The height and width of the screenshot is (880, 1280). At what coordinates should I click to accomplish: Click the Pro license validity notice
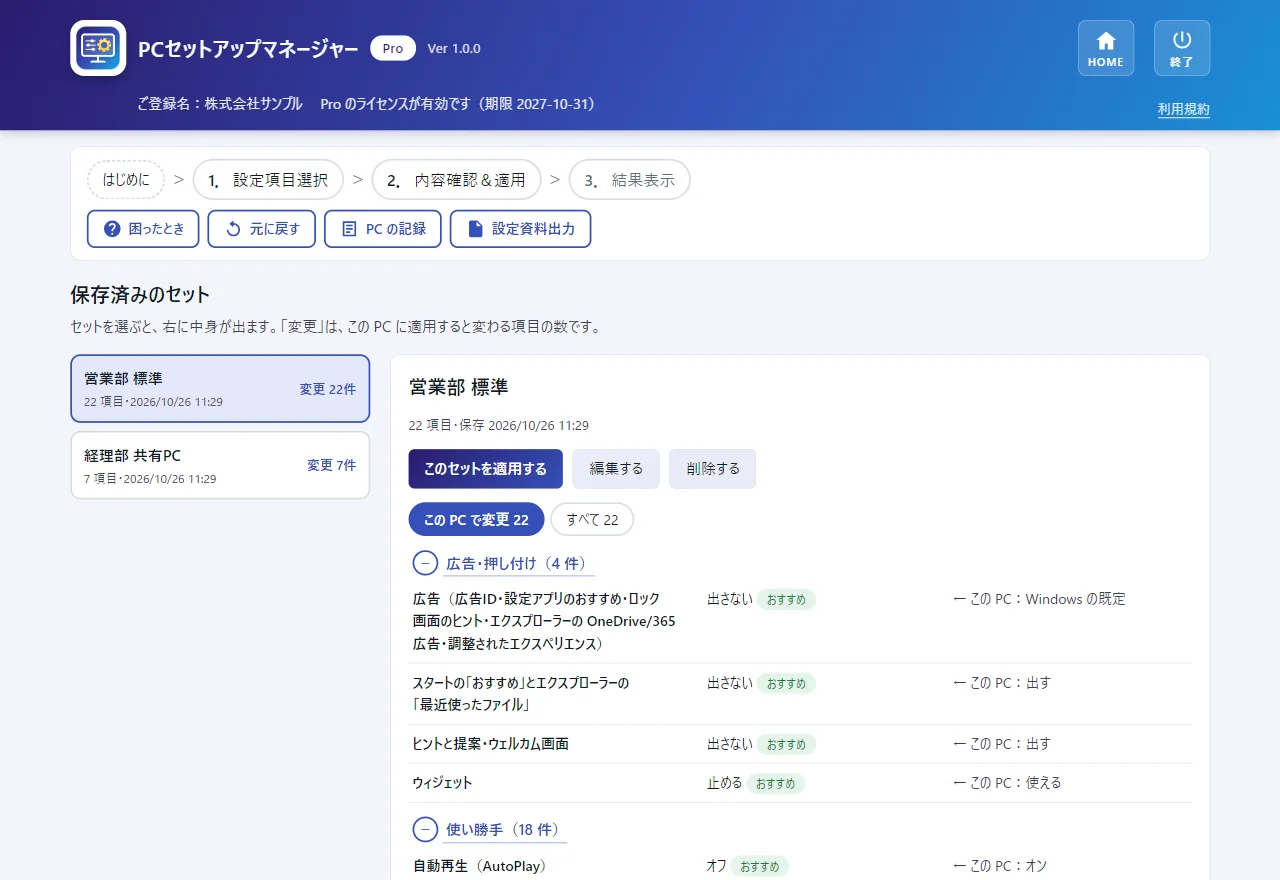(458, 104)
